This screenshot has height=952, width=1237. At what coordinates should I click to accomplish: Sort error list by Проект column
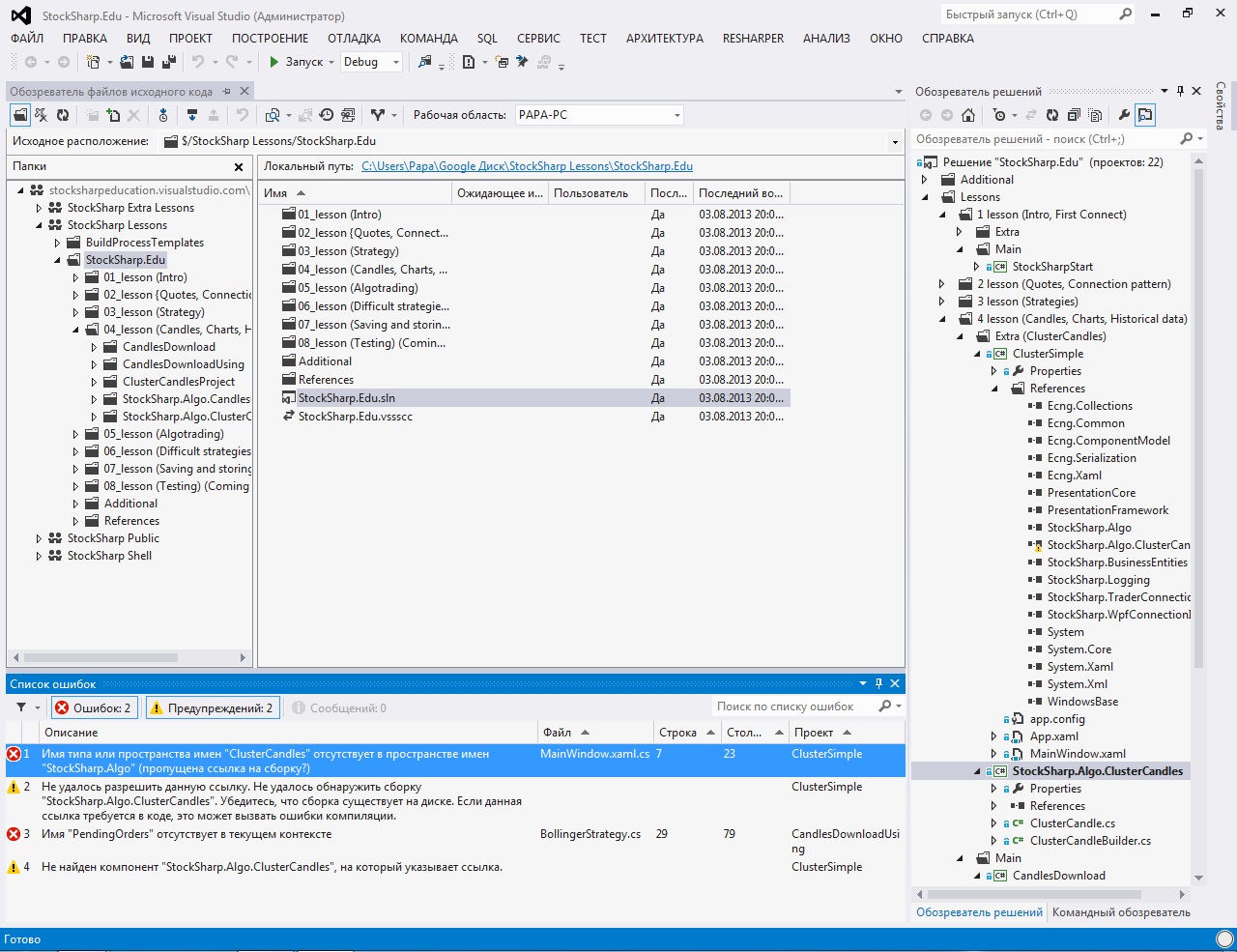pyautogui.click(x=848, y=733)
